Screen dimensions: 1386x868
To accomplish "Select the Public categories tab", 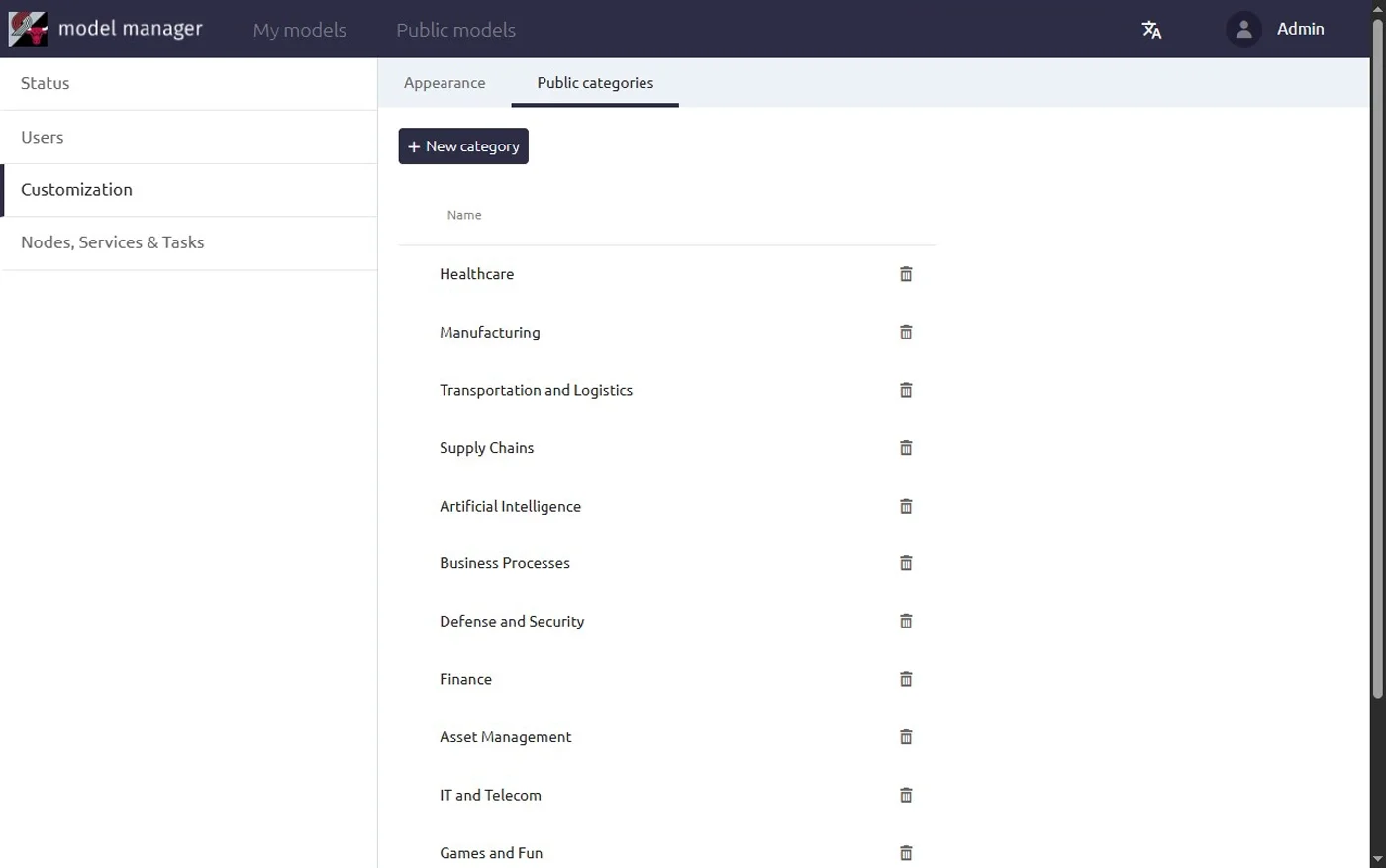I will [595, 83].
